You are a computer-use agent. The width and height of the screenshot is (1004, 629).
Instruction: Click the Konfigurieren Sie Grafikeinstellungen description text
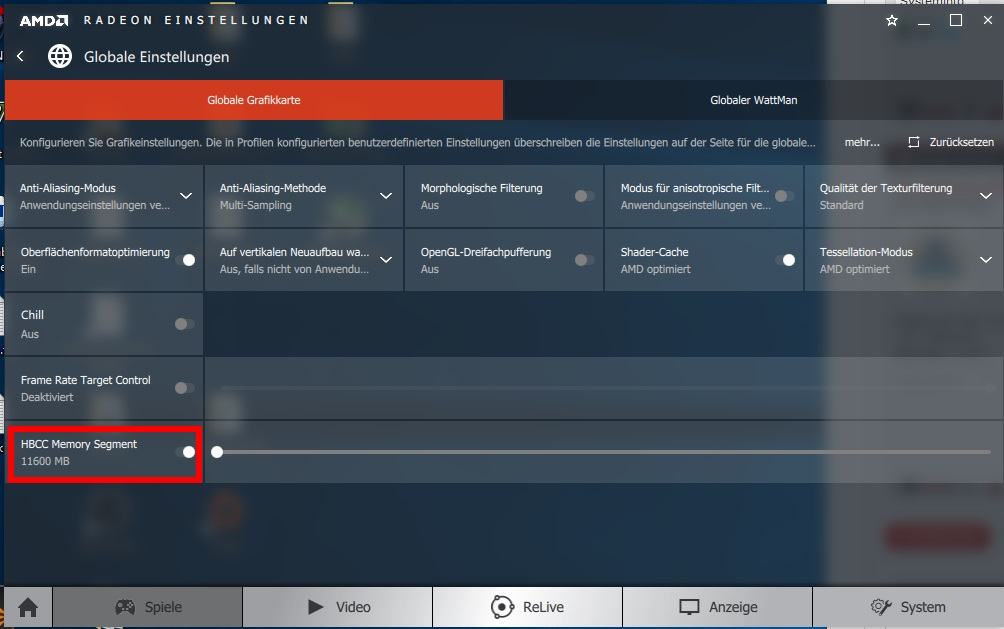click(417, 142)
